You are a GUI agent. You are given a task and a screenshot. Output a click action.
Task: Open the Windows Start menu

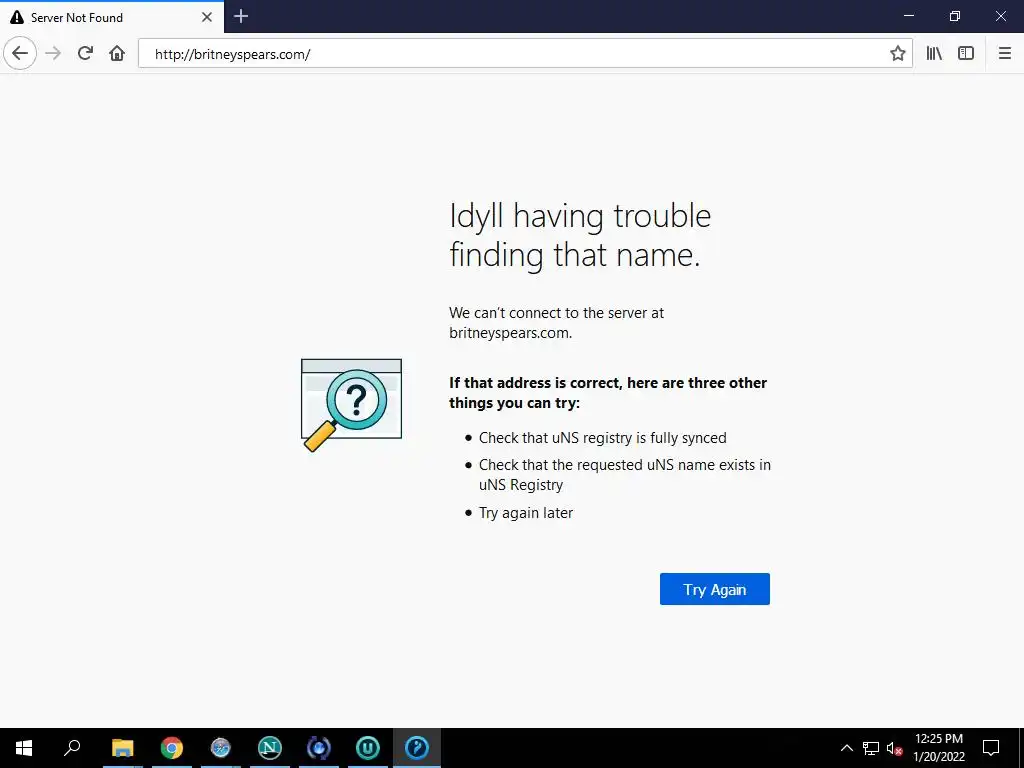pos(24,748)
